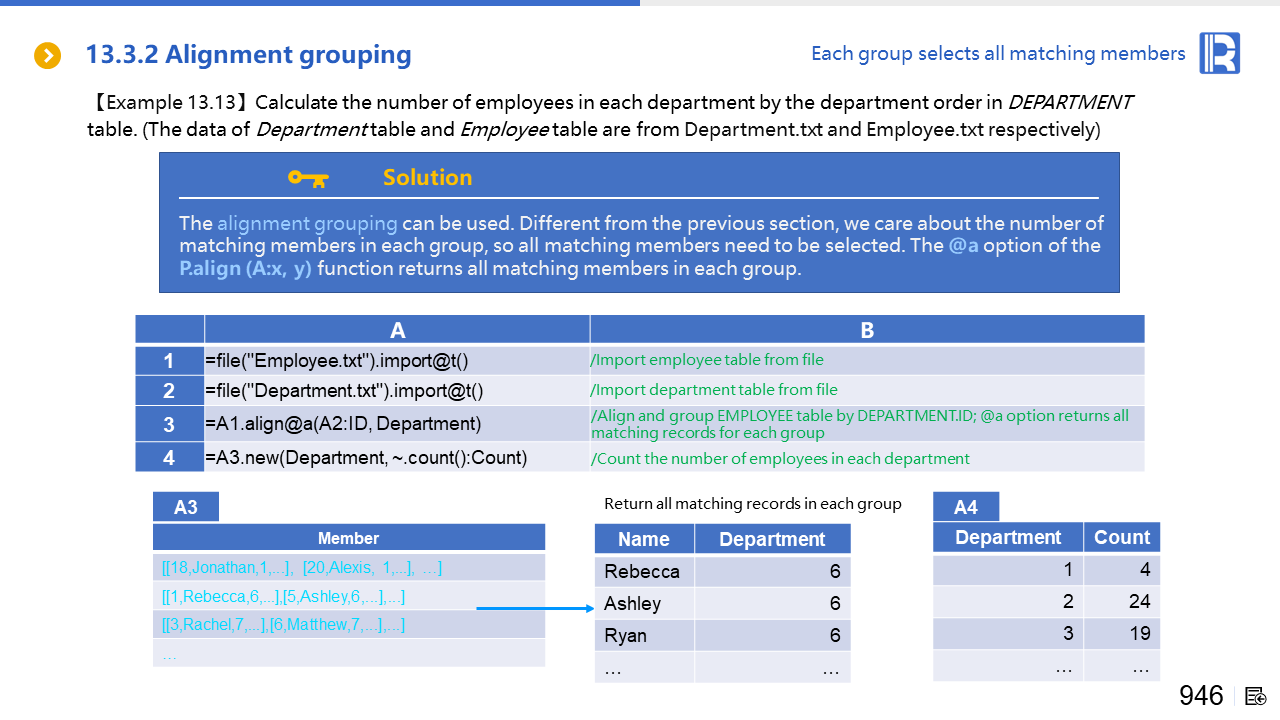Click the Member column header
1280x720 pixels.
tap(348, 538)
